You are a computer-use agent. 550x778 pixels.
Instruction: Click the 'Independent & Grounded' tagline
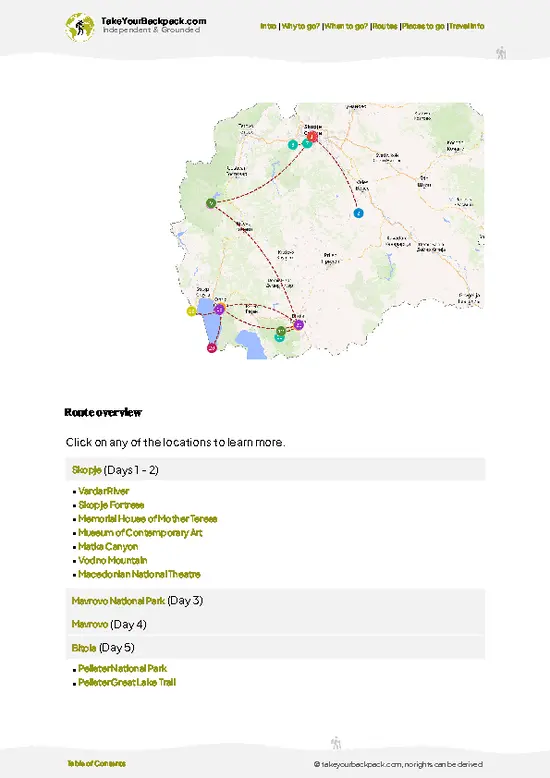click(x=151, y=30)
